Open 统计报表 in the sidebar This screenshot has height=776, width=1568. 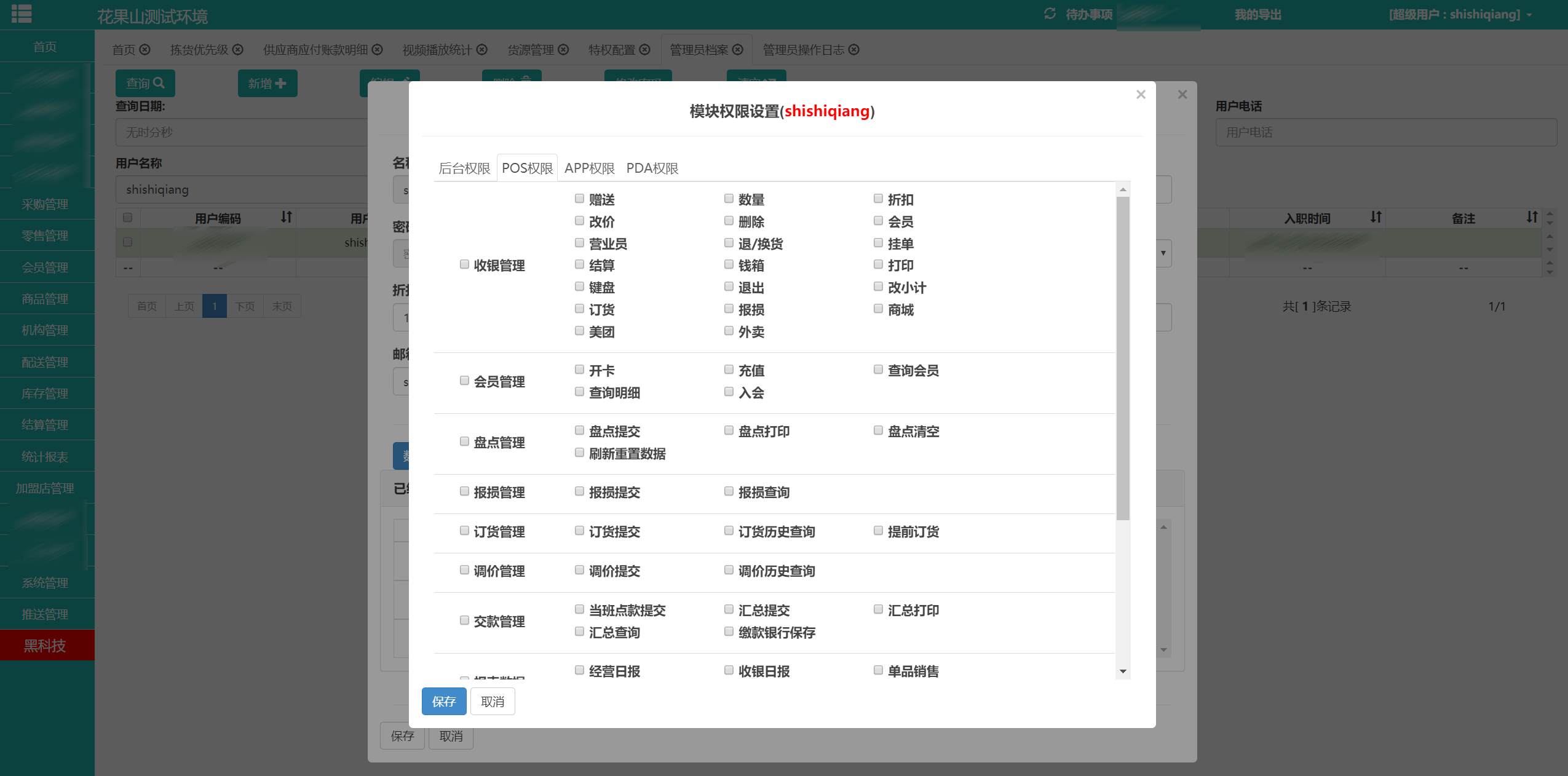tap(45, 457)
